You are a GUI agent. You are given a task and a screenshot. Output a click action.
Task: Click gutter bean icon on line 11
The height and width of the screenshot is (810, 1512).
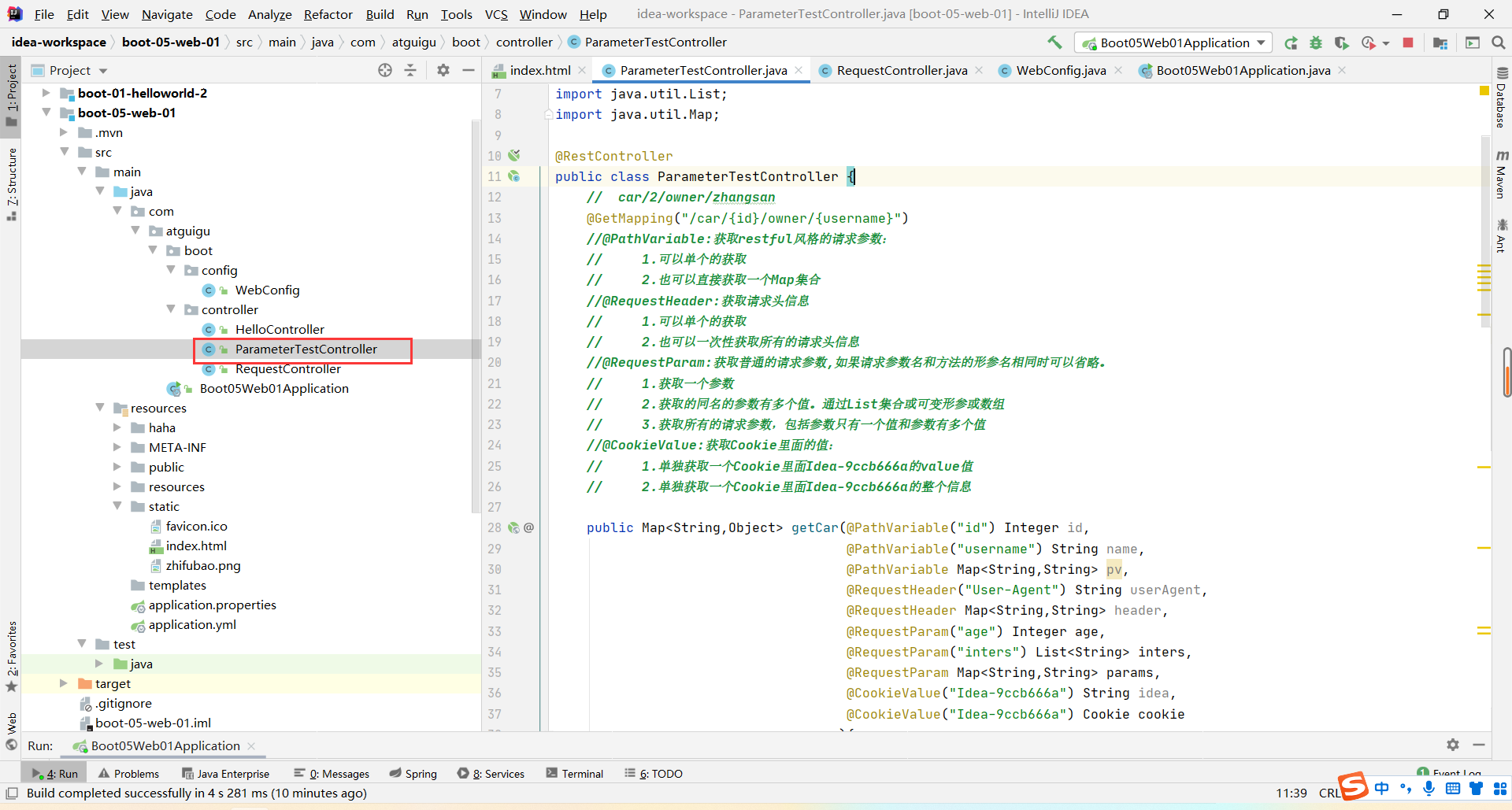tap(514, 176)
